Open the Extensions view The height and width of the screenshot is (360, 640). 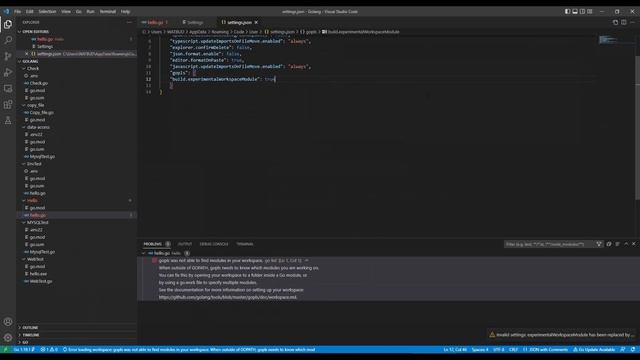tap(8, 104)
